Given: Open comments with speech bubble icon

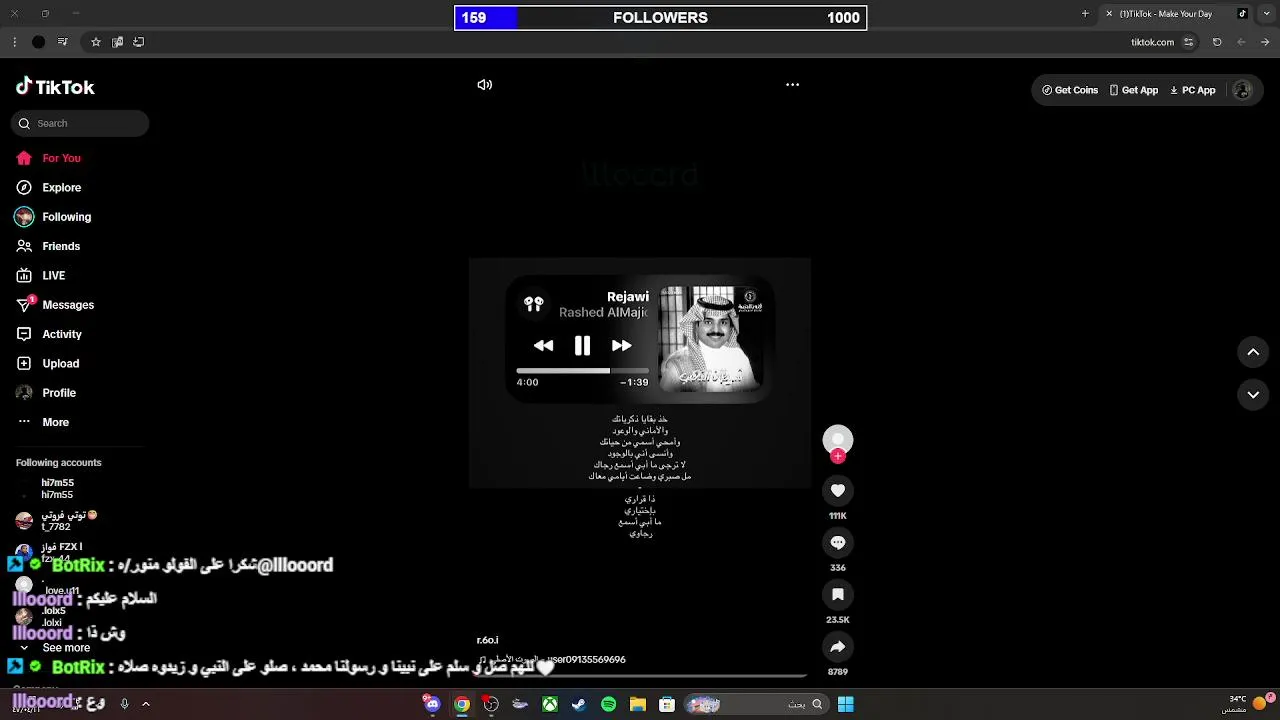Looking at the screenshot, I should [838, 542].
